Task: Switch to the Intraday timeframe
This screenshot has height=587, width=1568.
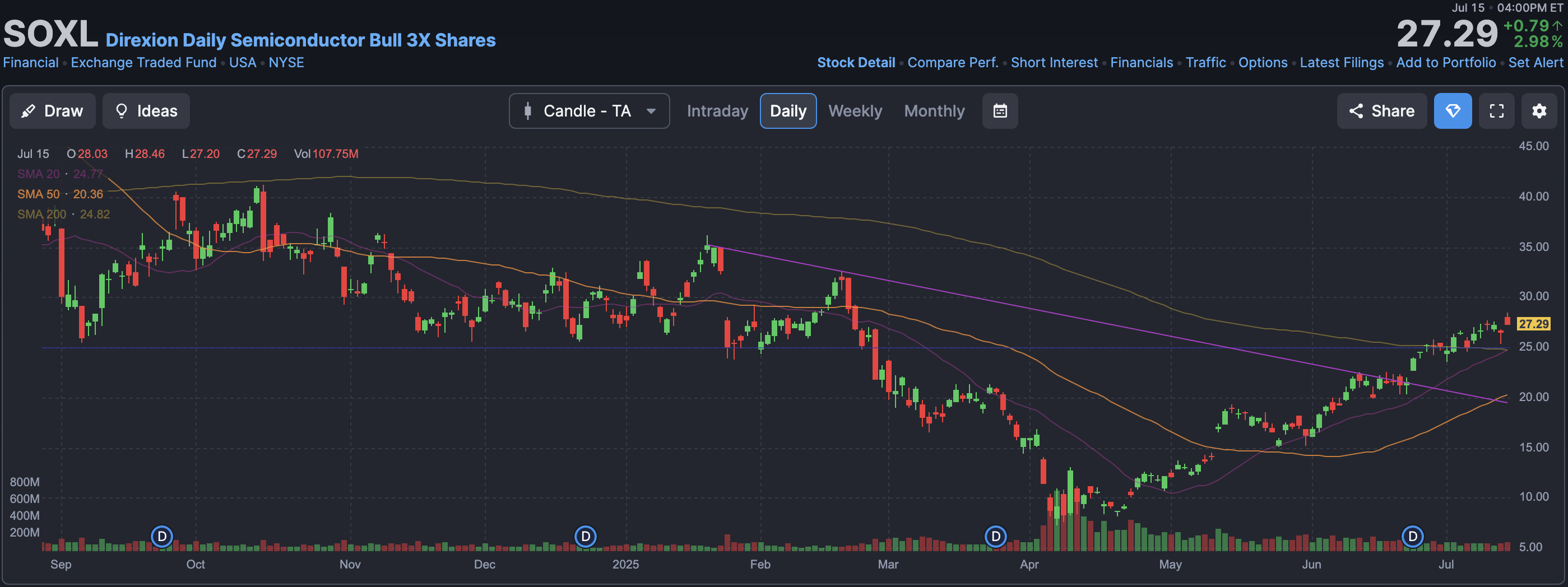Action: 717,111
